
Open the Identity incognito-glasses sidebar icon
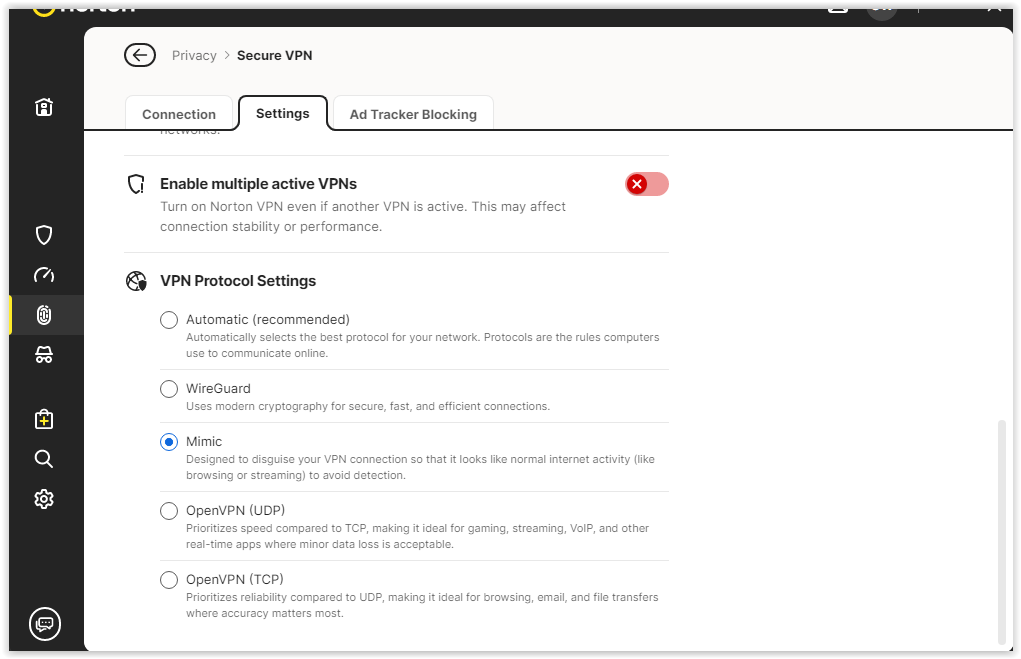pos(44,355)
